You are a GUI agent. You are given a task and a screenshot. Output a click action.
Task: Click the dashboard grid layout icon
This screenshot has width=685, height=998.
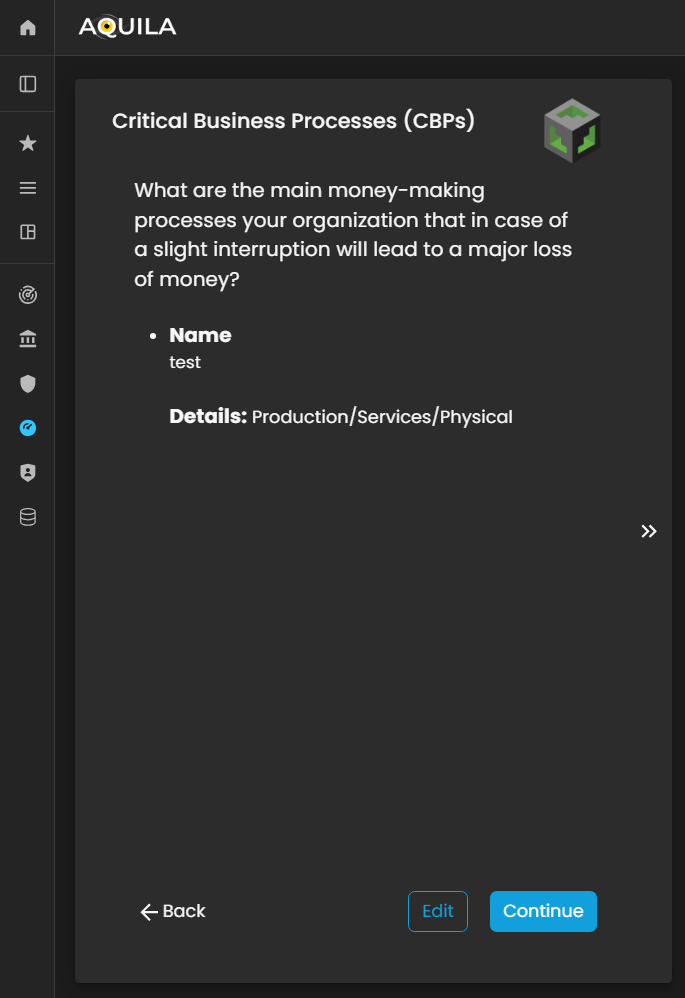[x=28, y=232]
